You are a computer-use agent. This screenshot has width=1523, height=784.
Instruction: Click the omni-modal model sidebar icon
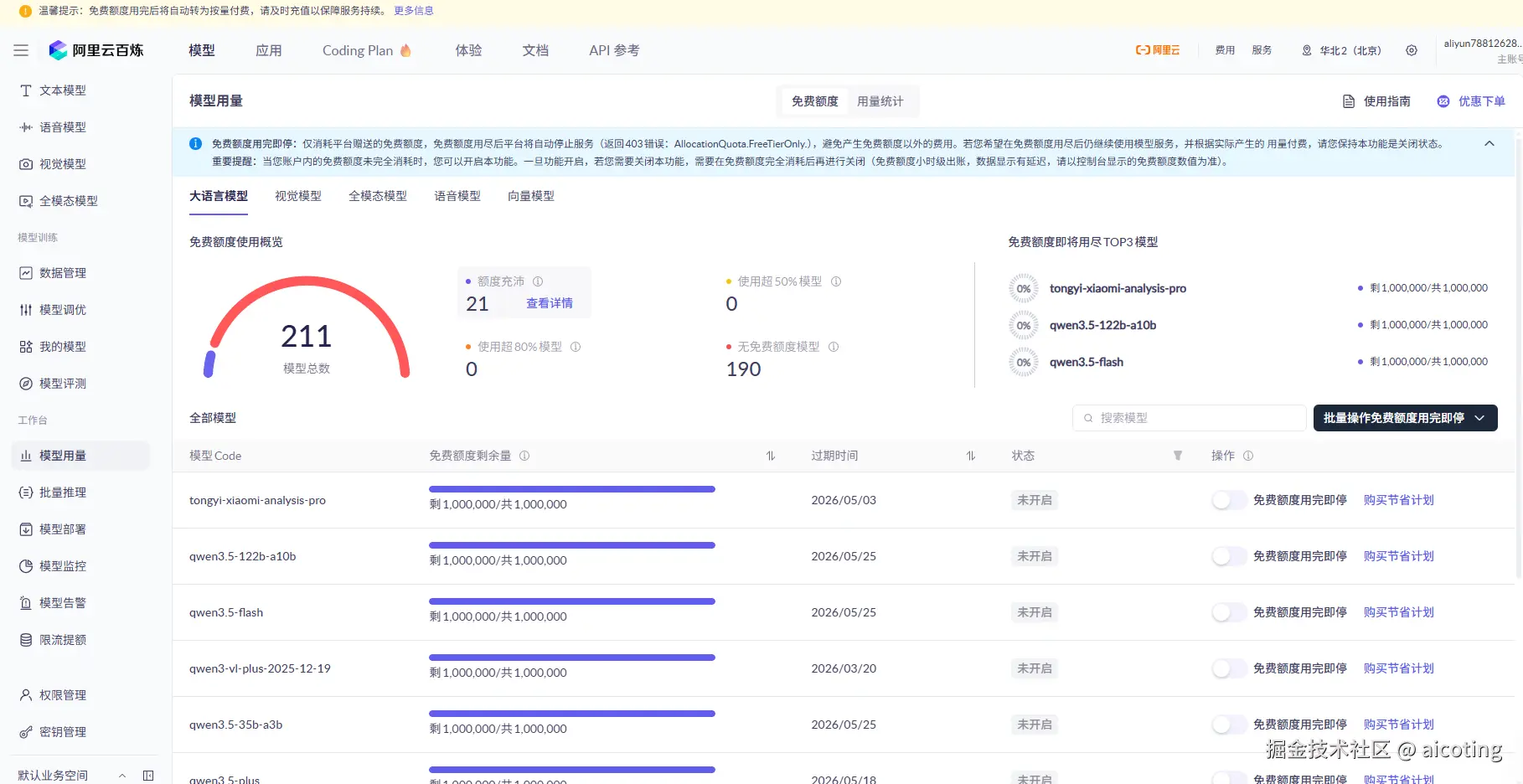pos(26,201)
